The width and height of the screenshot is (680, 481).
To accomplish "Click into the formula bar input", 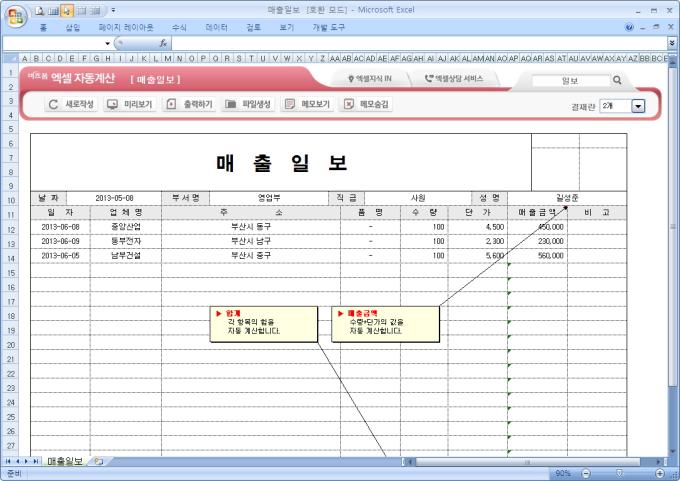I will coord(418,43).
